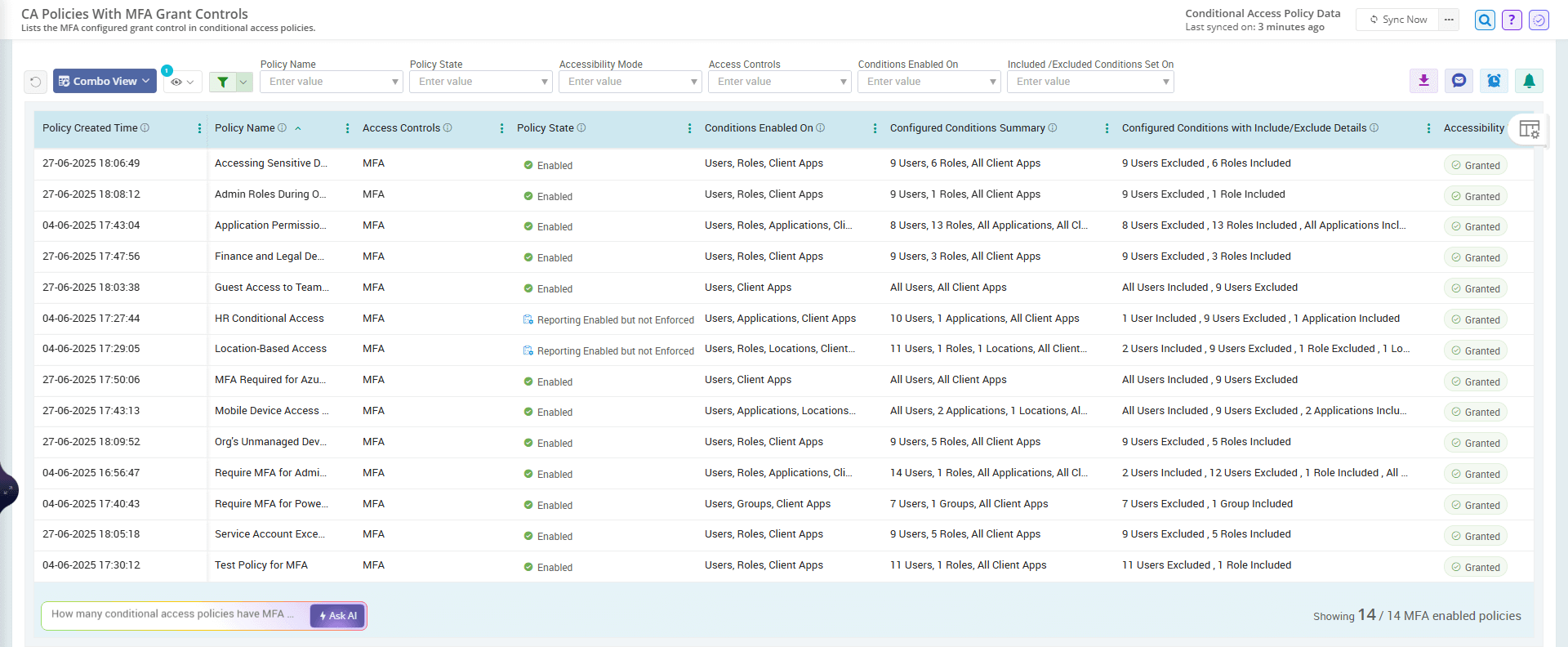Open column menu dots for Policy Name
Viewport: 1568px width, 647px height.
[347, 128]
